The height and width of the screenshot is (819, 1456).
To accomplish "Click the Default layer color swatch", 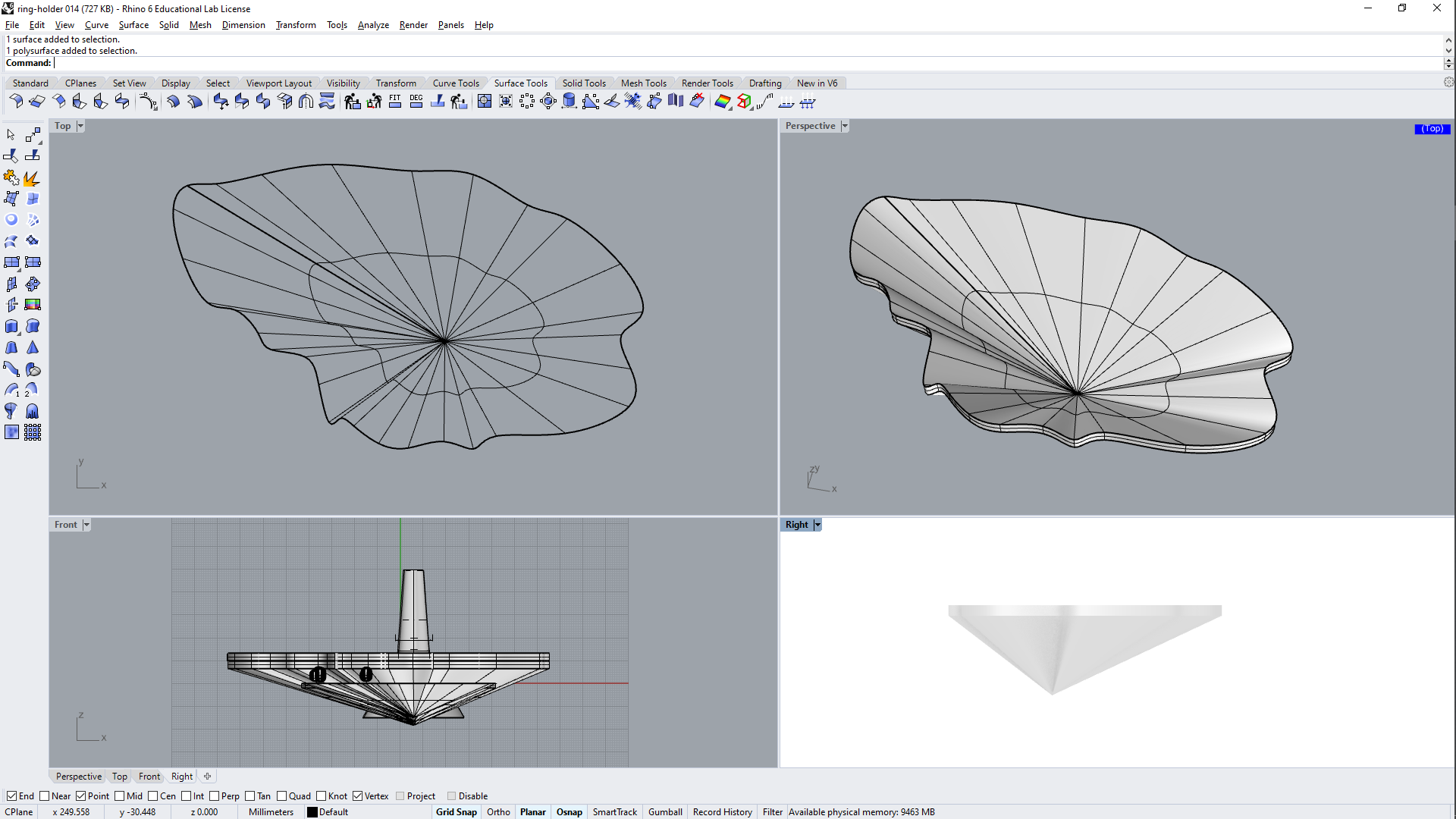I will [x=311, y=811].
